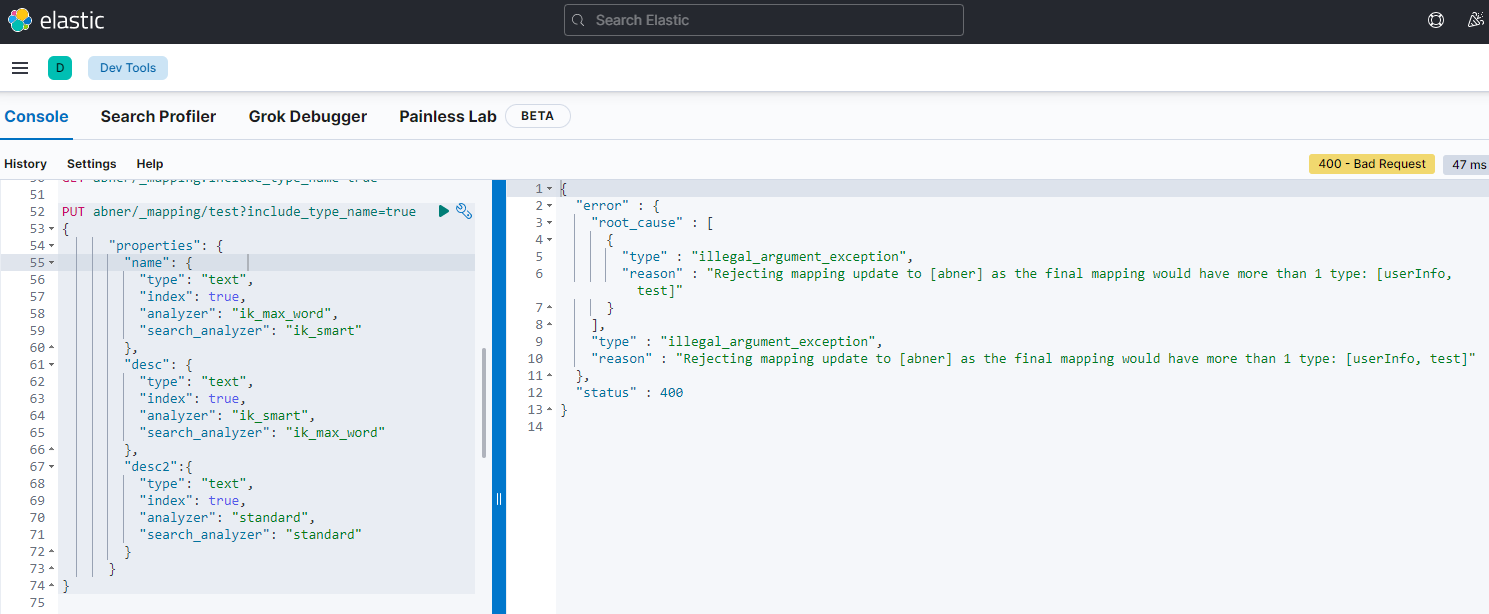Collapse the properties fold at line 54

coord(51,246)
